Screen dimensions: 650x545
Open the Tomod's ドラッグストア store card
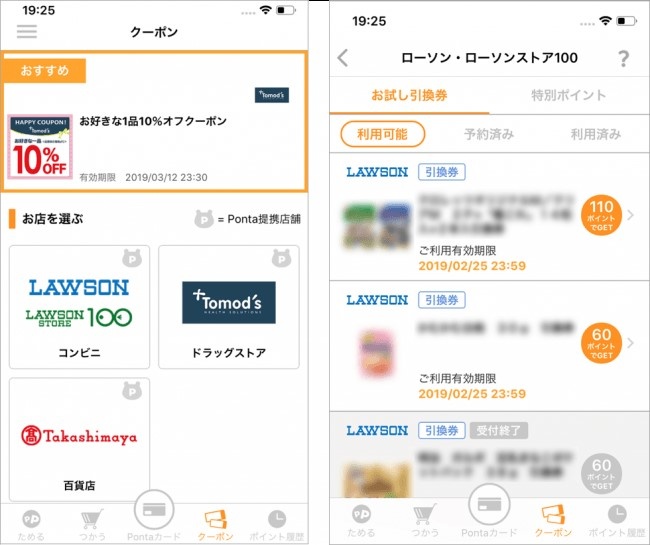[228, 307]
